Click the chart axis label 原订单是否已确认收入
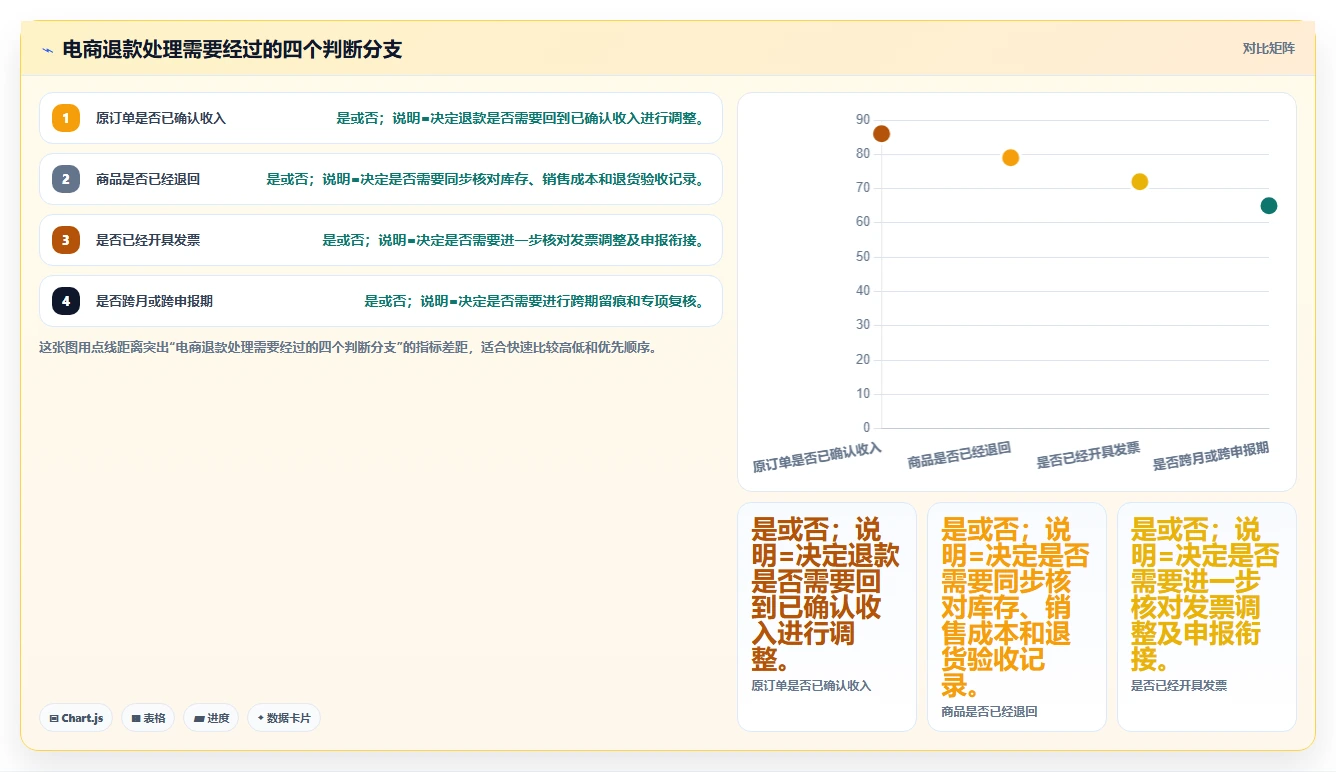The width and height of the screenshot is (1336, 772). pyautogui.click(x=817, y=457)
